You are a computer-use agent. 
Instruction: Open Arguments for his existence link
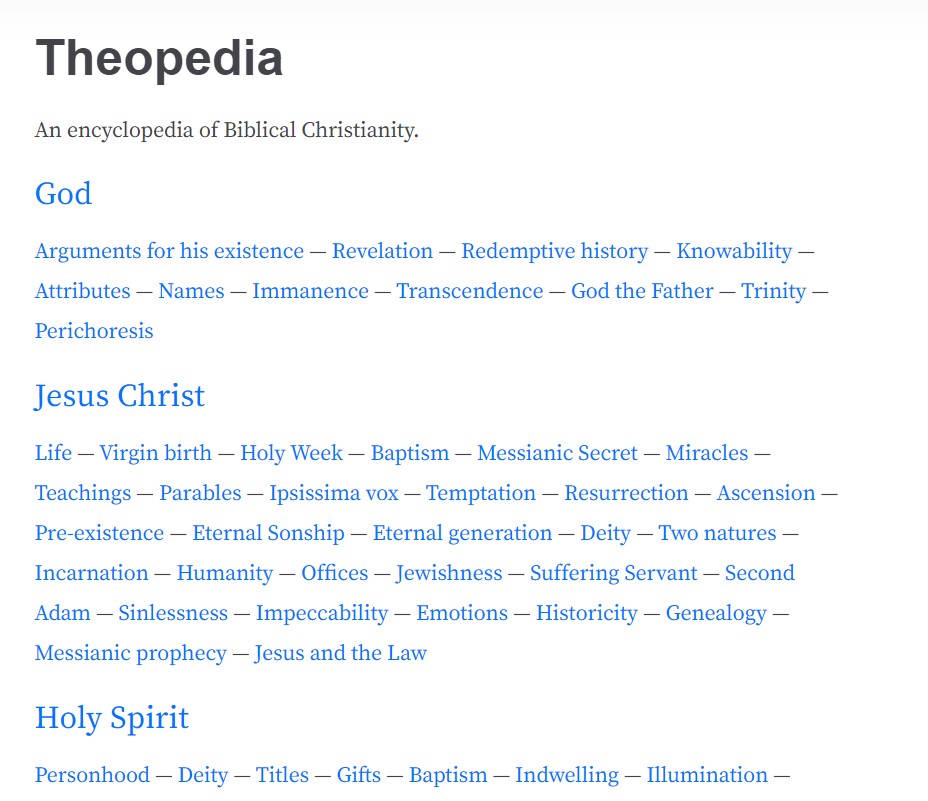pyautogui.click(x=169, y=251)
